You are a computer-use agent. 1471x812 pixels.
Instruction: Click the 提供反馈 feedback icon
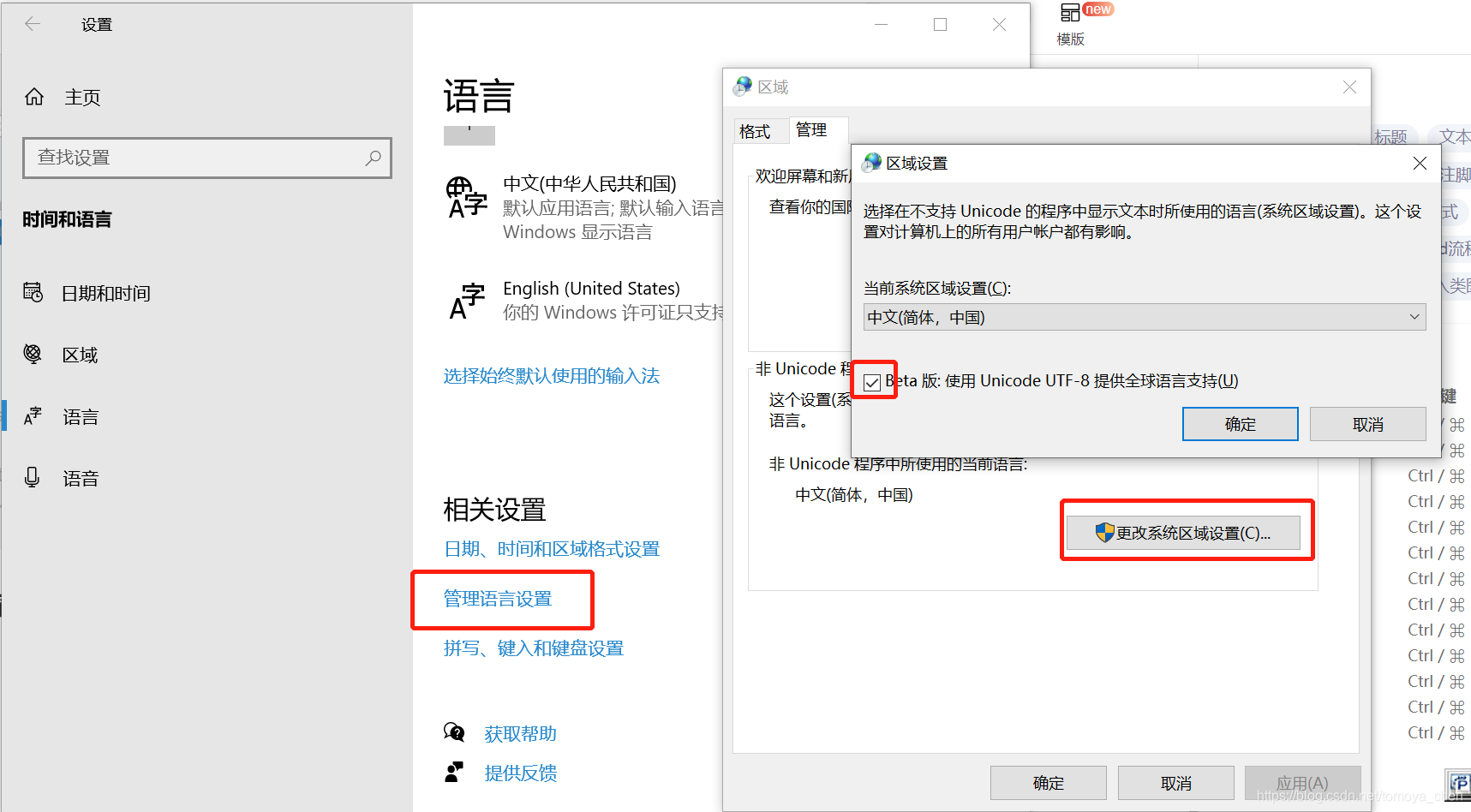(x=453, y=771)
